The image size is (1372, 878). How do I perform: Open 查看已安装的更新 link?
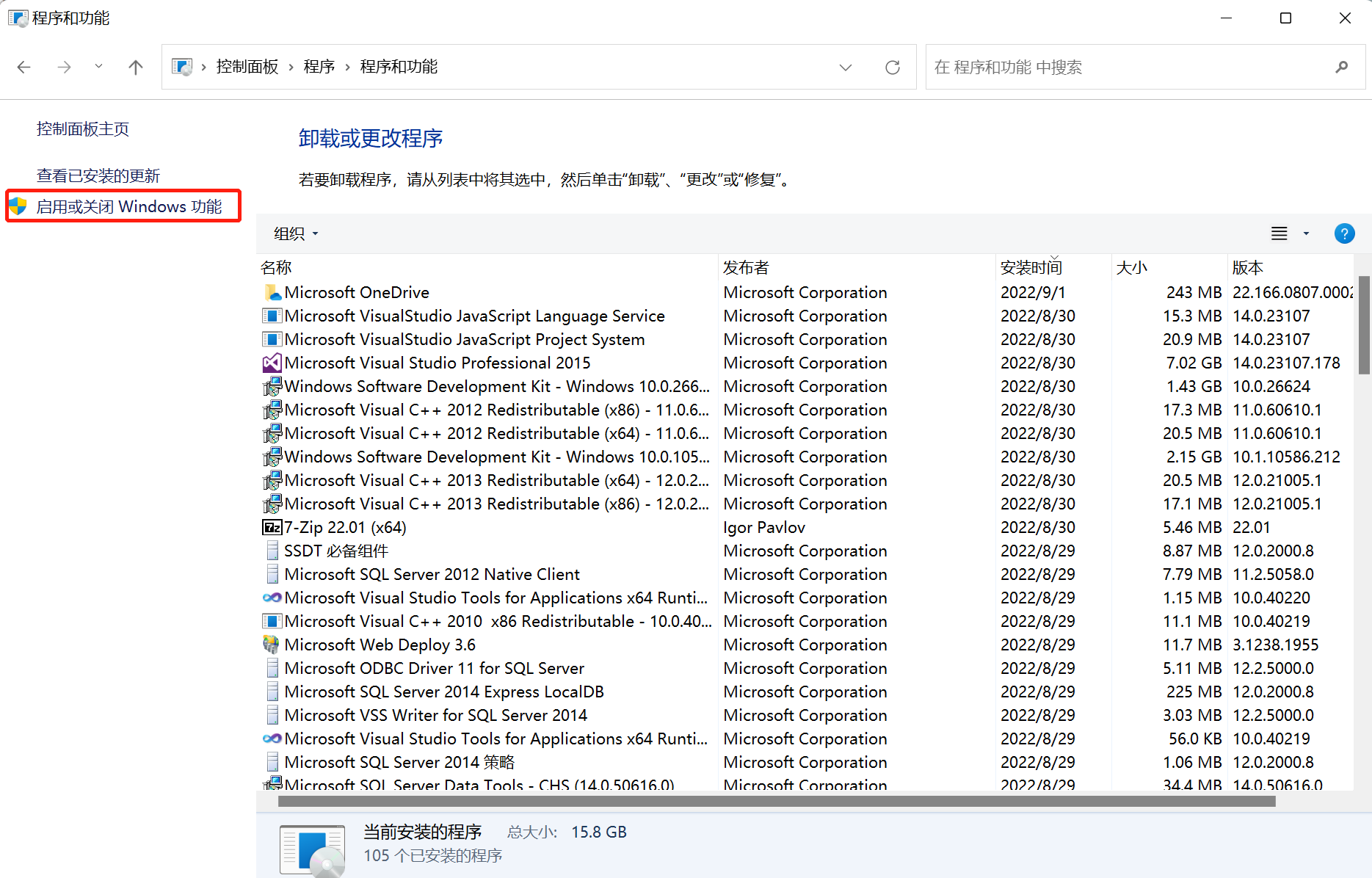click(x=98, y=176)
